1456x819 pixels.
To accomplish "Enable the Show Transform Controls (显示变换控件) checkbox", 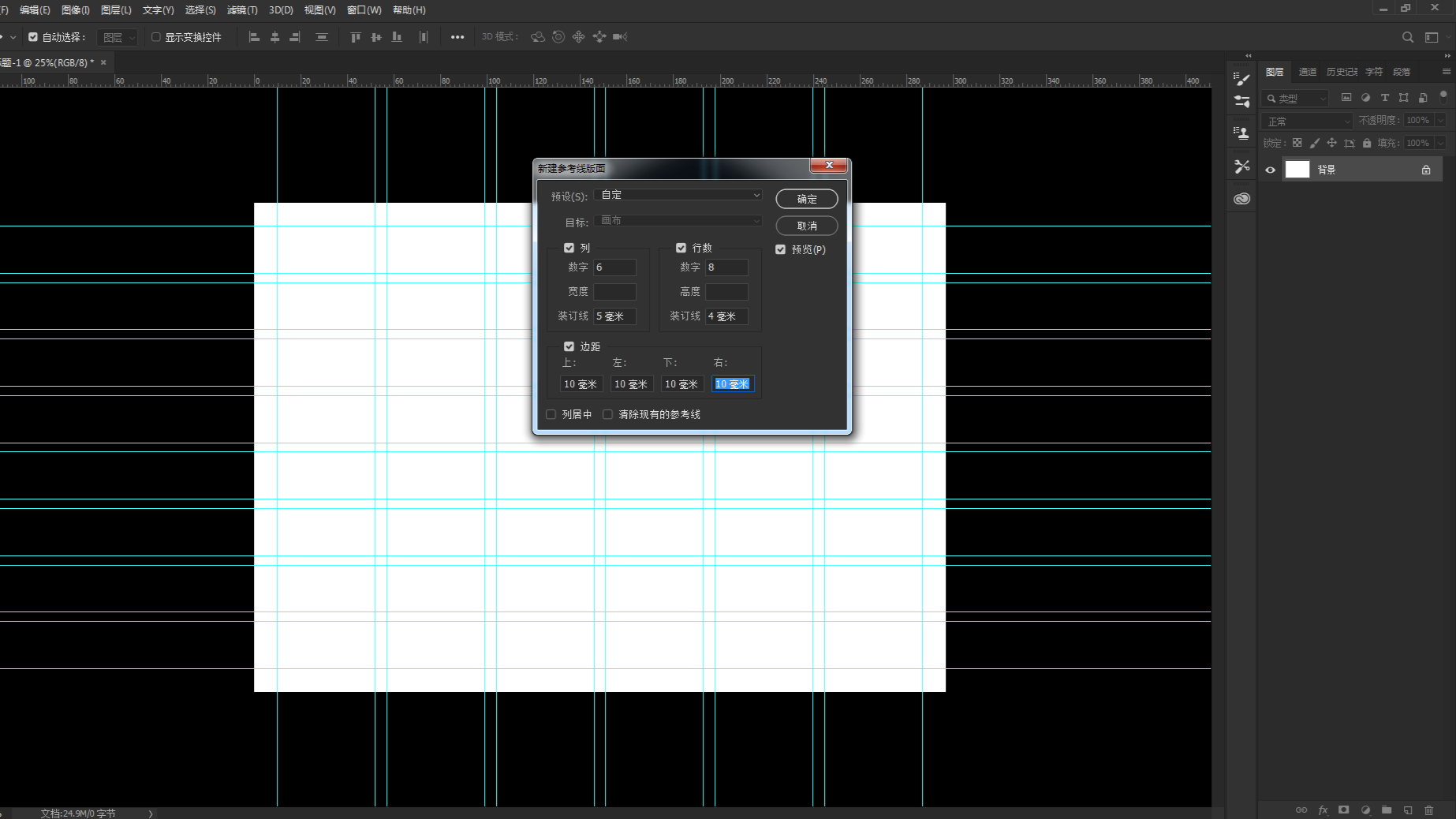I will point(156,37).
